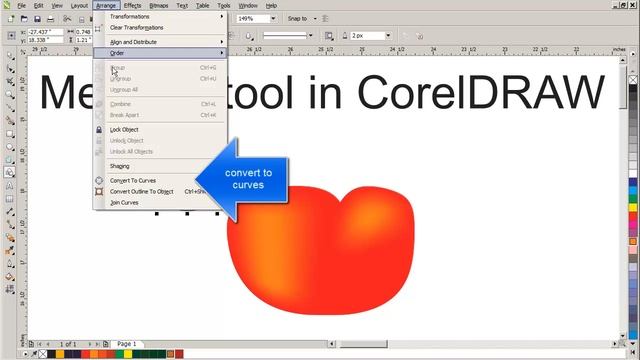
Task: Select the Pick tool in toolbox
Action: [10, 56]
